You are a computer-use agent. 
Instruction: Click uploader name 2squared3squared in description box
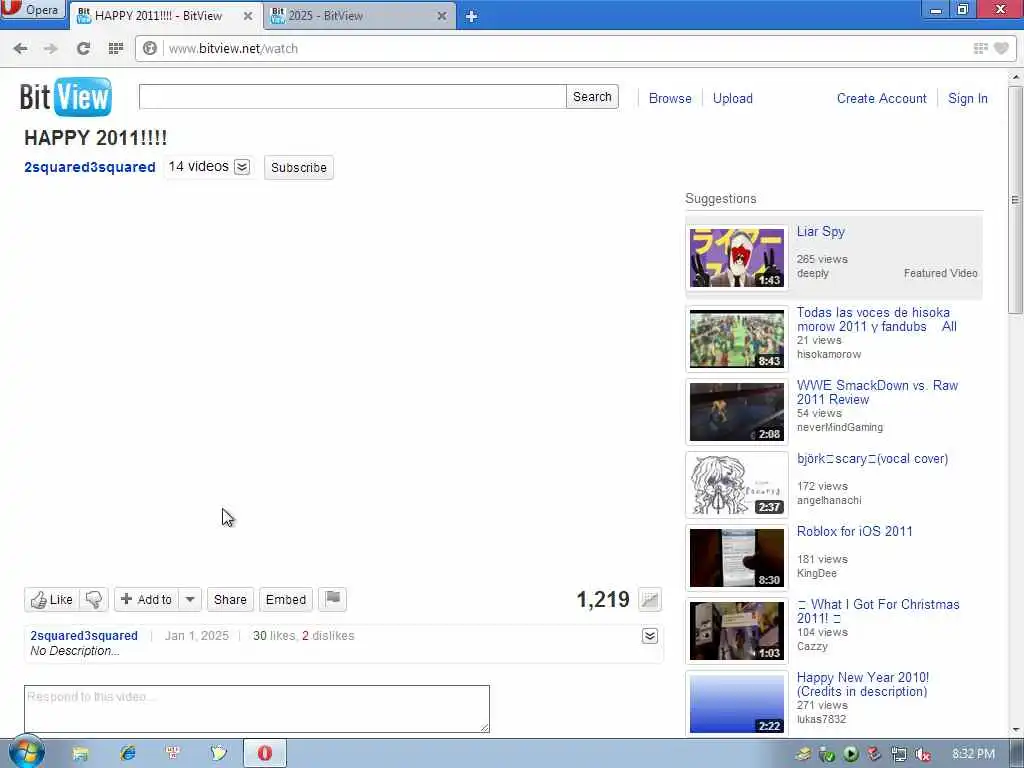pos(84,635)
